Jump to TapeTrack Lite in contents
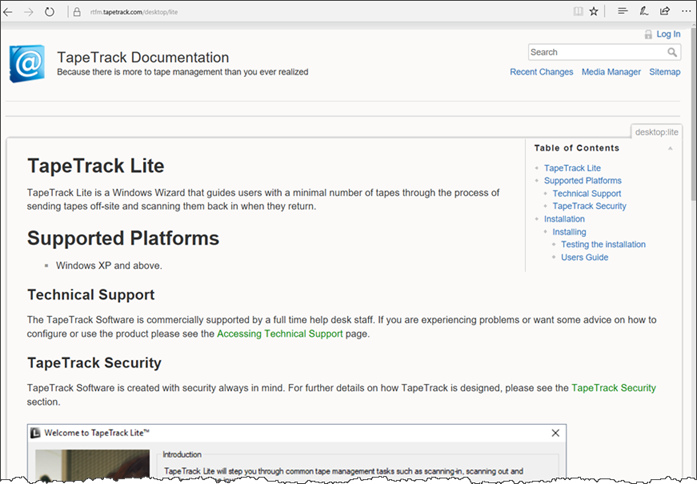The image size is (697, 484). (572, 168)
